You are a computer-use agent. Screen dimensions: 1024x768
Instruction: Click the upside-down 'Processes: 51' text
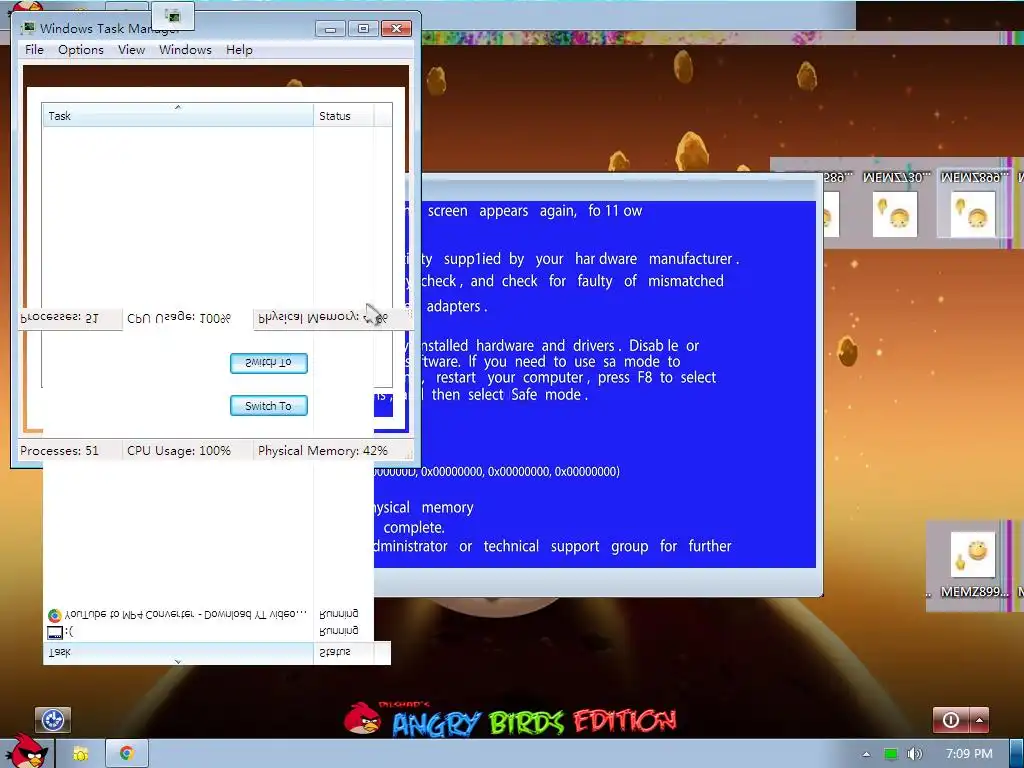coord(59,318)
